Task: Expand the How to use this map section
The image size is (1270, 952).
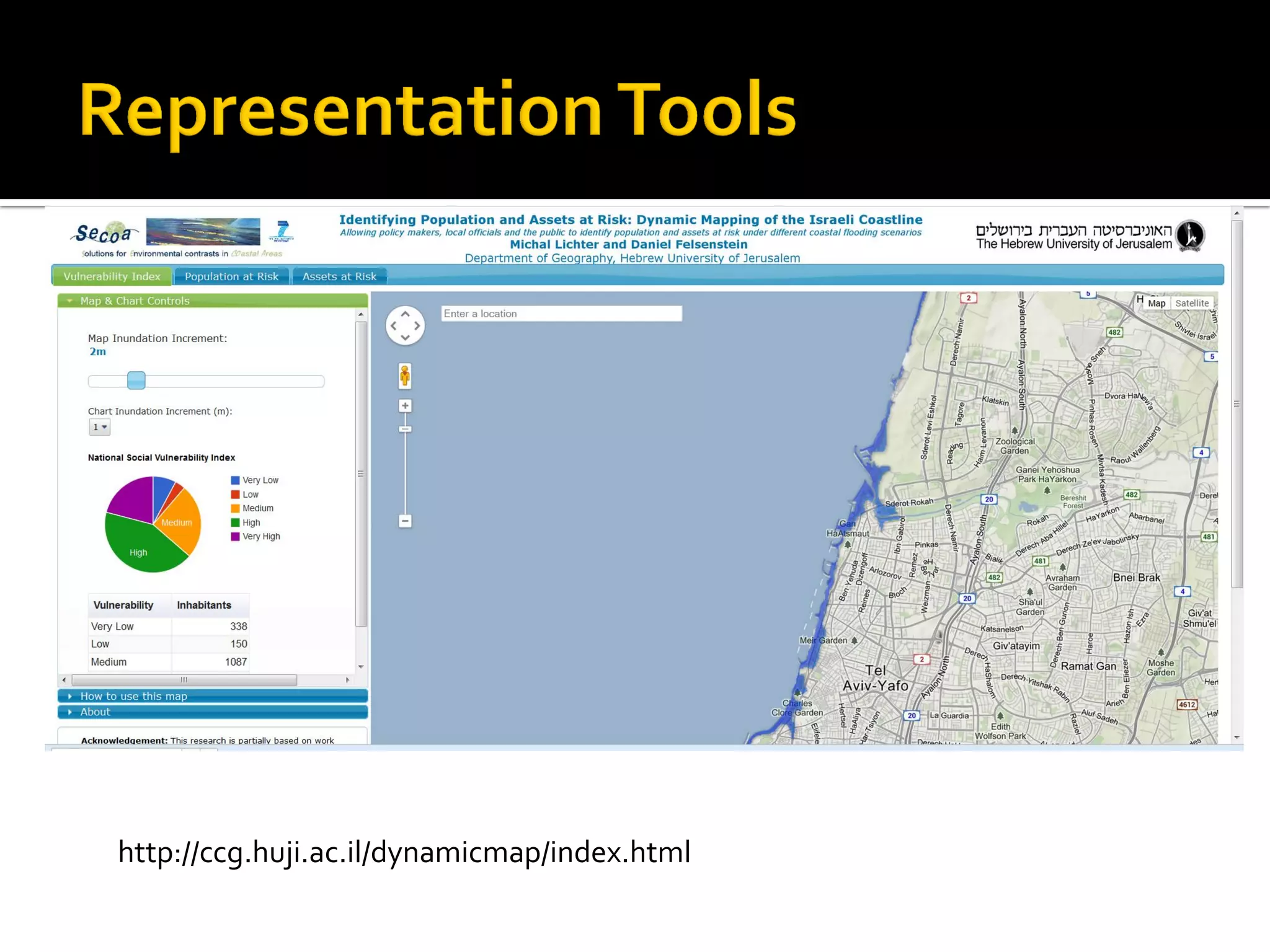Action: click(x=133, y=696)
